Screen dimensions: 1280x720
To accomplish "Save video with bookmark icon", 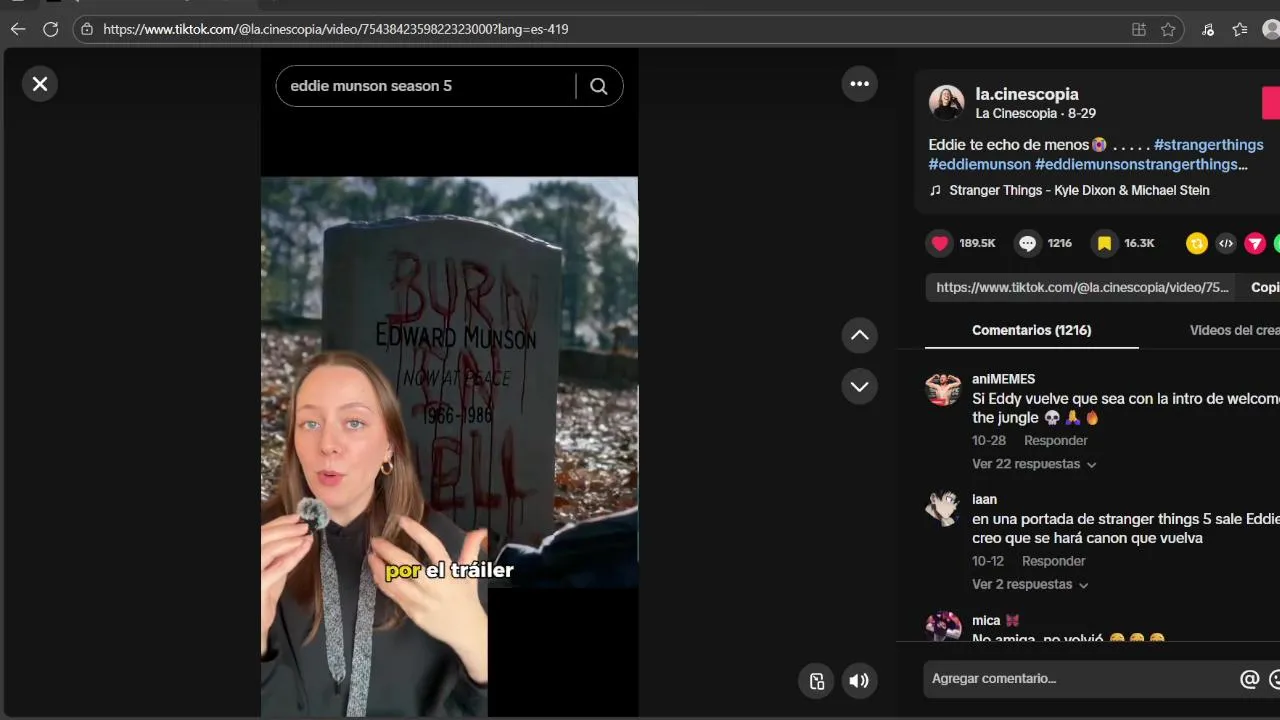I will pyautogui.click(x=1104, y=243).
